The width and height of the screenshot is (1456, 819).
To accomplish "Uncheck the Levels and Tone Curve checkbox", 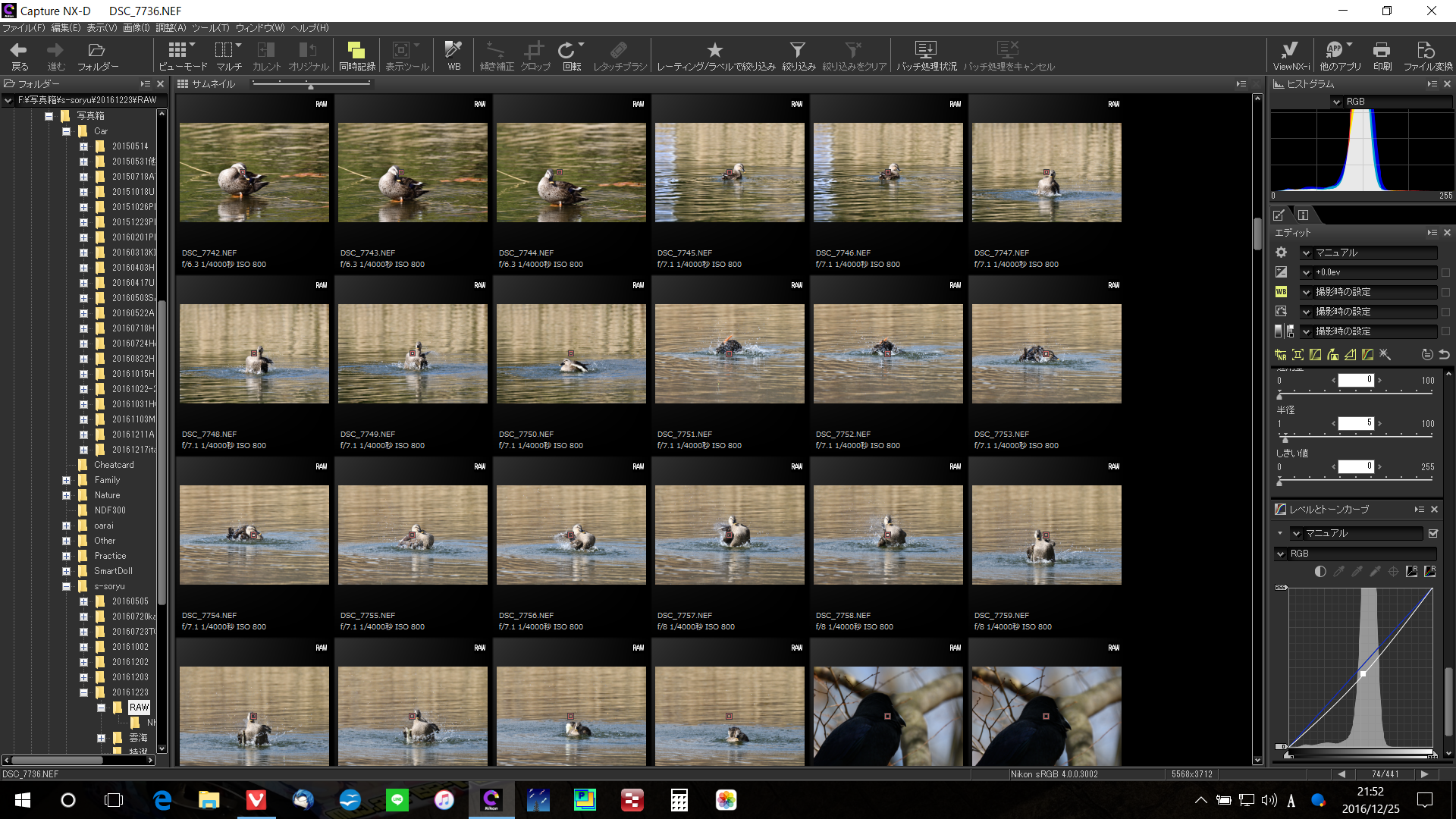I will (x=1433, y=533).
